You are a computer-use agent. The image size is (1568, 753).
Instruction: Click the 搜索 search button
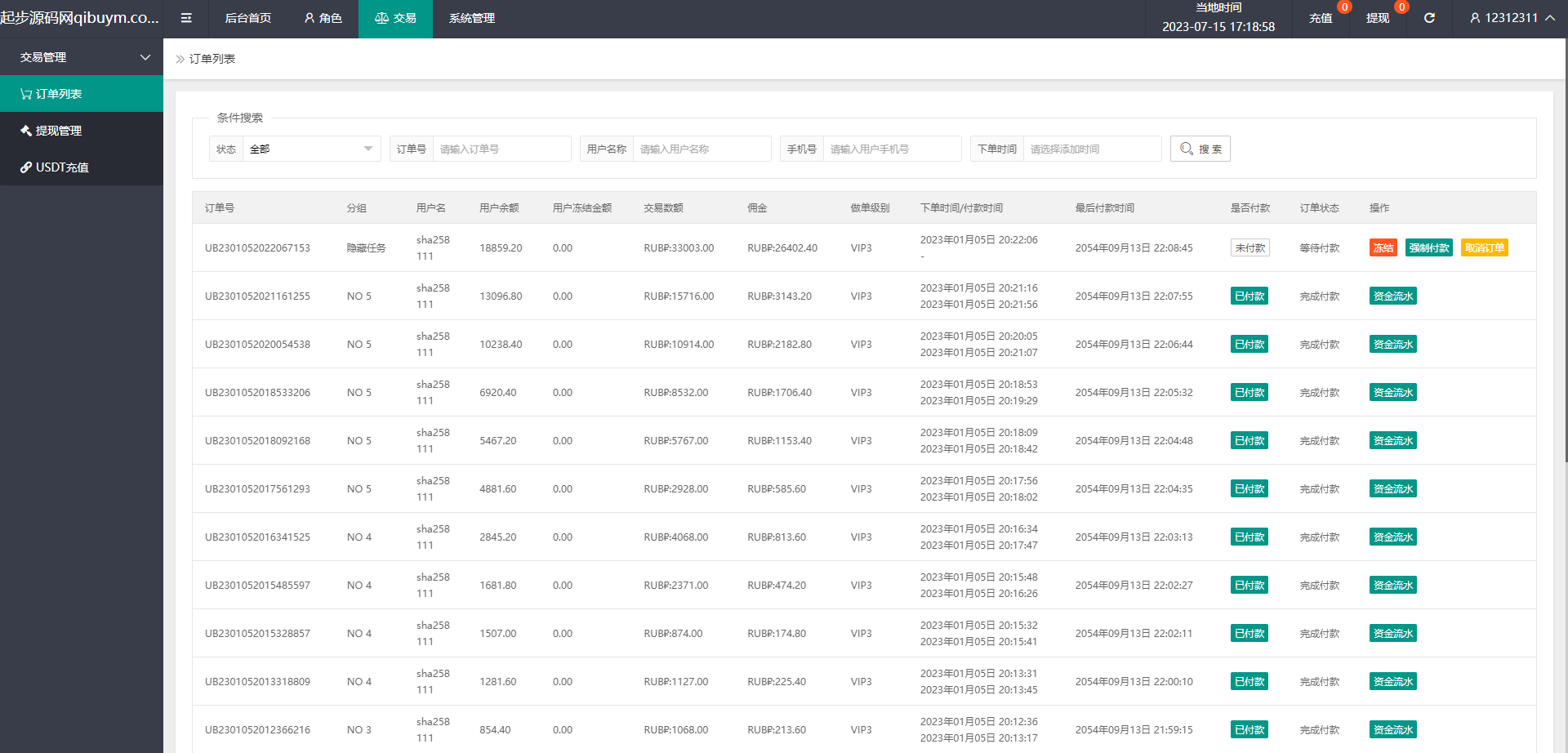pos(1200,149)
